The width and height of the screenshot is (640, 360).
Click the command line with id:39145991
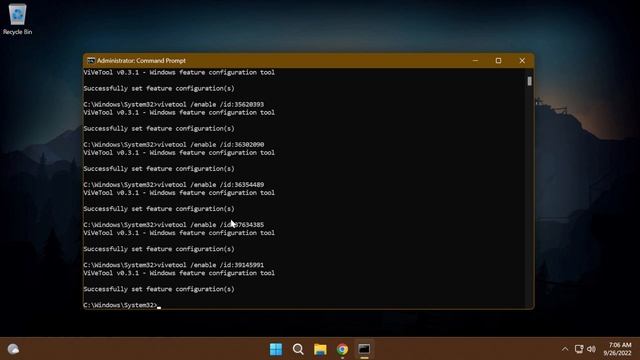coord(173,265)
